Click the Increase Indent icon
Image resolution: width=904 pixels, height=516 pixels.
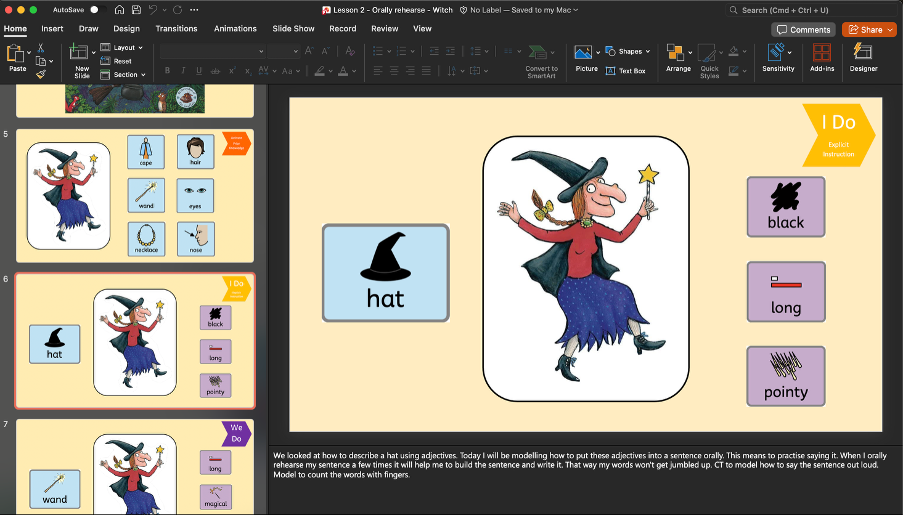coord(450,51)
